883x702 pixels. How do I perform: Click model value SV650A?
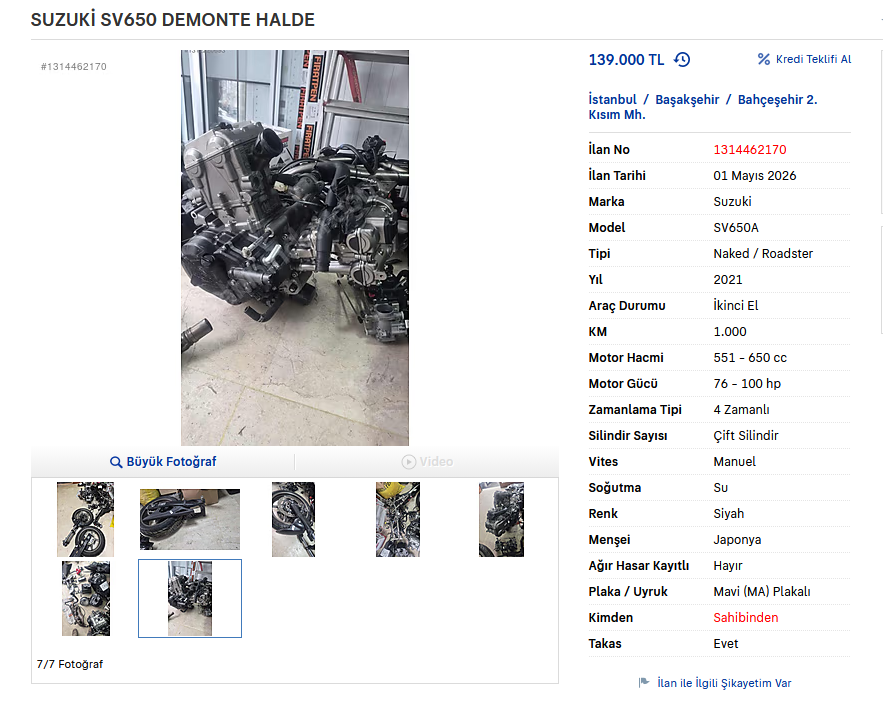pos(736,227)
